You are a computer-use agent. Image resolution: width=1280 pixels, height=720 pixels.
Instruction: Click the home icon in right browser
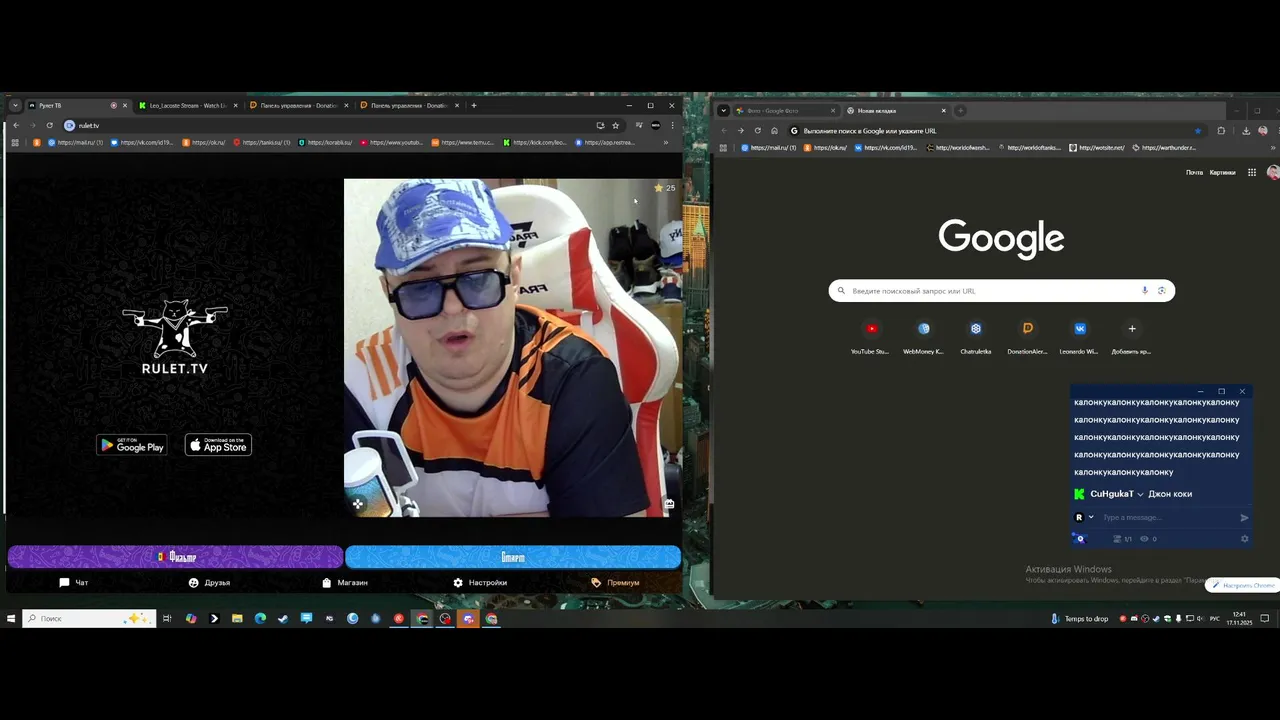pyautogui.click(x=774, y=131)
